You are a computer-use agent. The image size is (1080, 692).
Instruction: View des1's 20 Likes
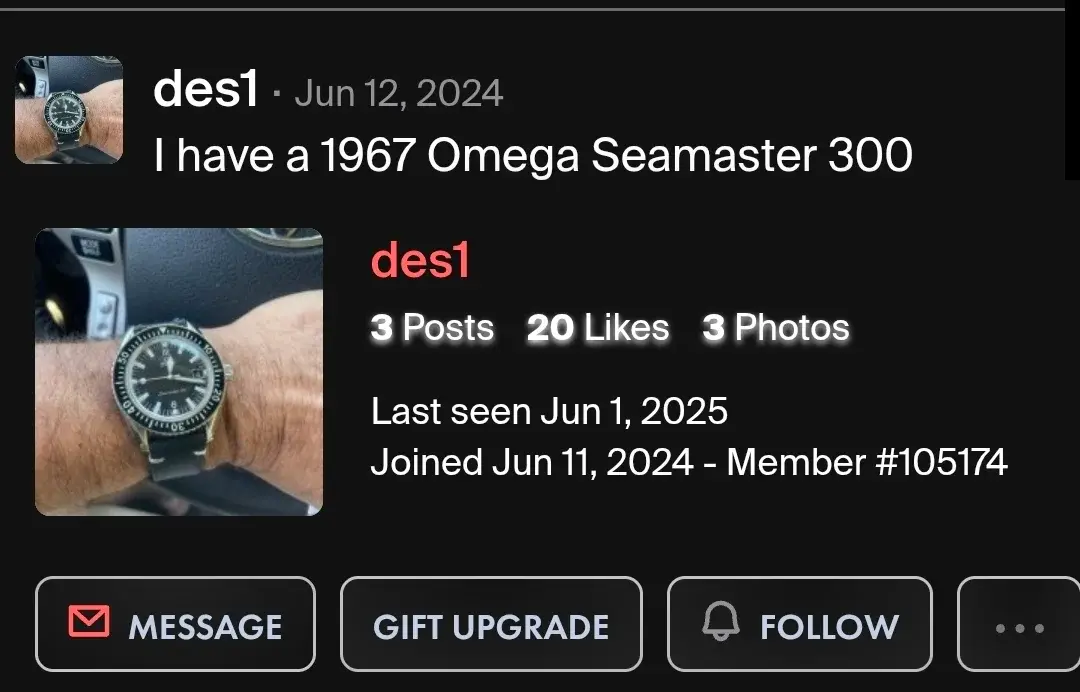(597, 327)
